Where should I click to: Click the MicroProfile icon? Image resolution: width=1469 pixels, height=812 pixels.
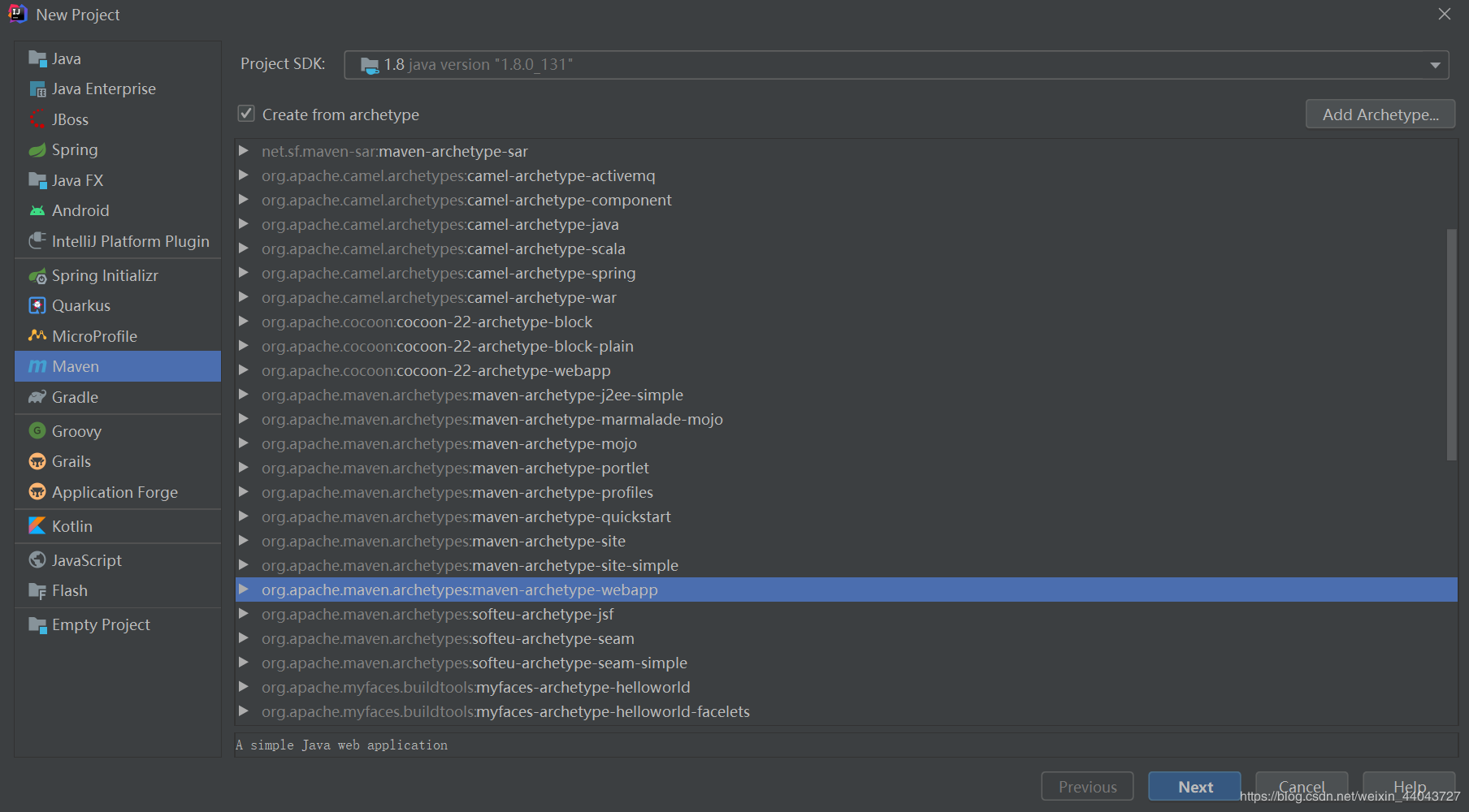(37, 335)
